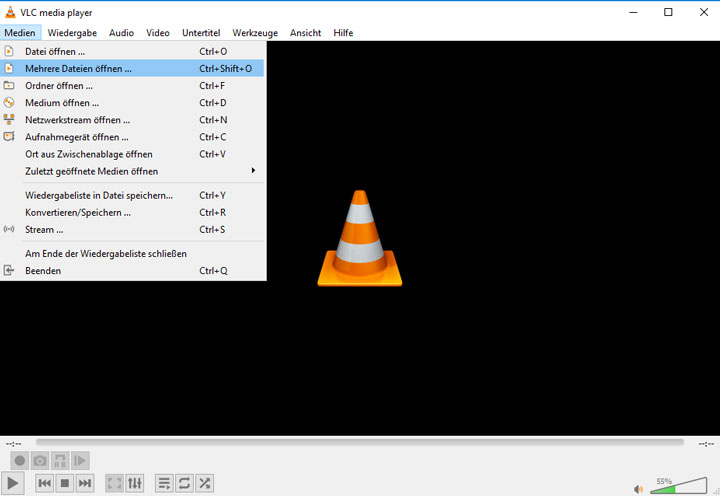Image resolution: width=720 pixels, height=496 pixels.
Task: Click the exit icon beside Beenden
Action: [9, 270]
